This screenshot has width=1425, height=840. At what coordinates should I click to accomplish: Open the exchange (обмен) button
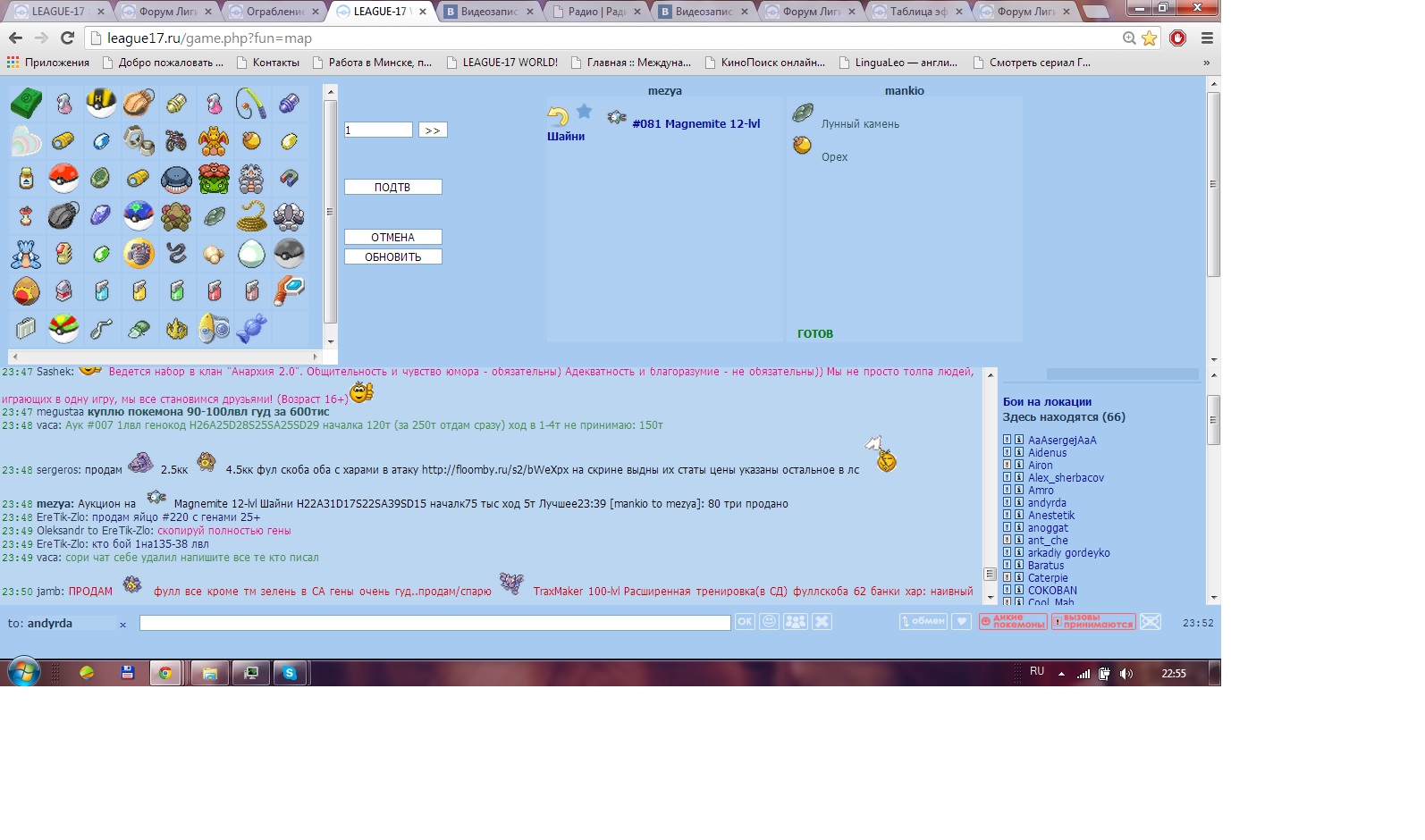pyautogui.click(x=923, y=622)
